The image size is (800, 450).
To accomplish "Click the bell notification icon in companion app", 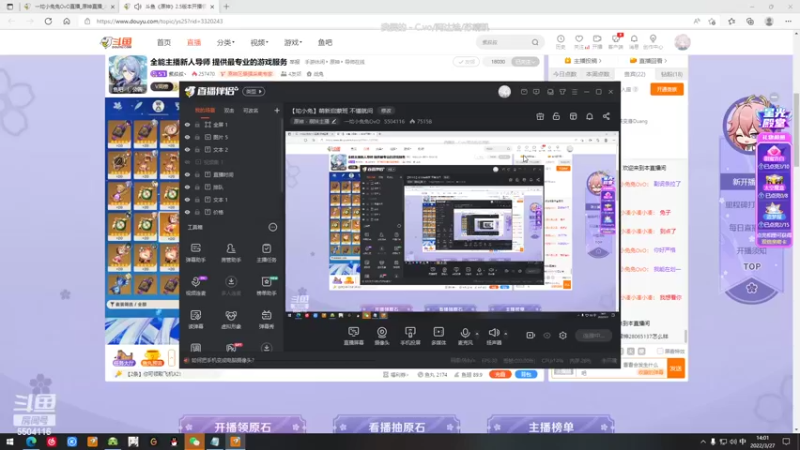I will click(x=589, y=116).
